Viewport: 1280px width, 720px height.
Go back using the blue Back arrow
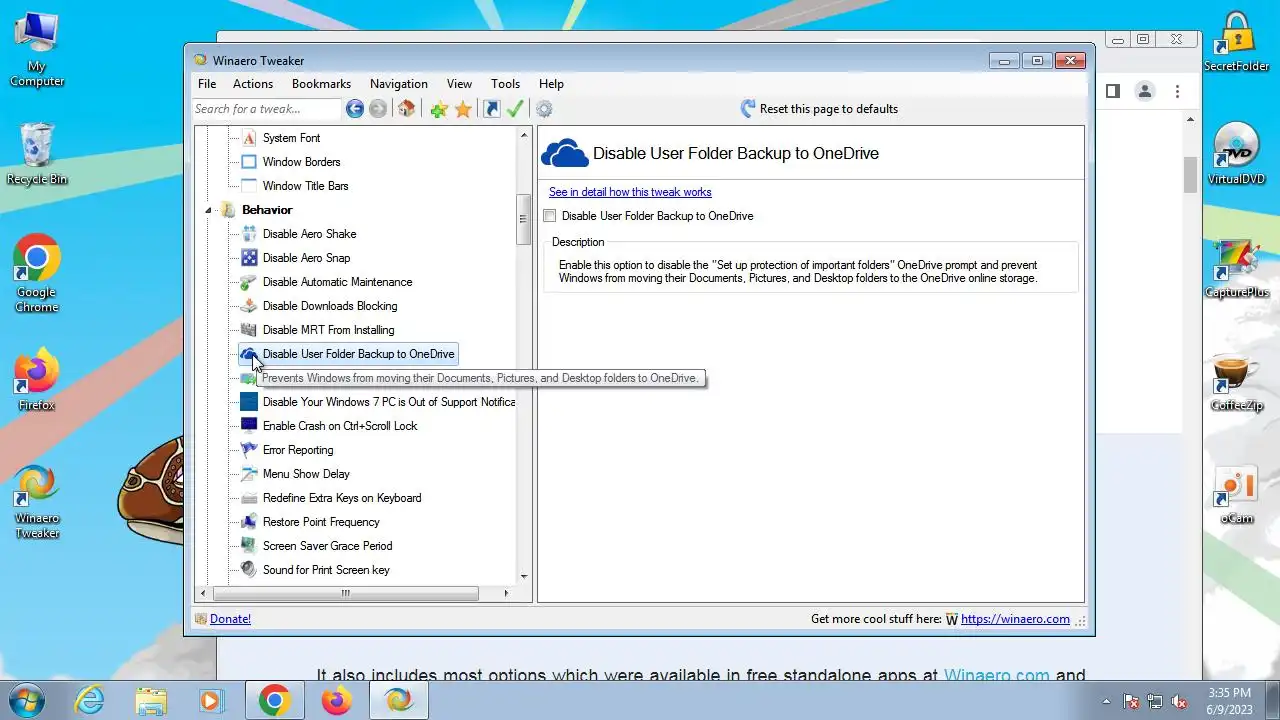coord(355,109)
